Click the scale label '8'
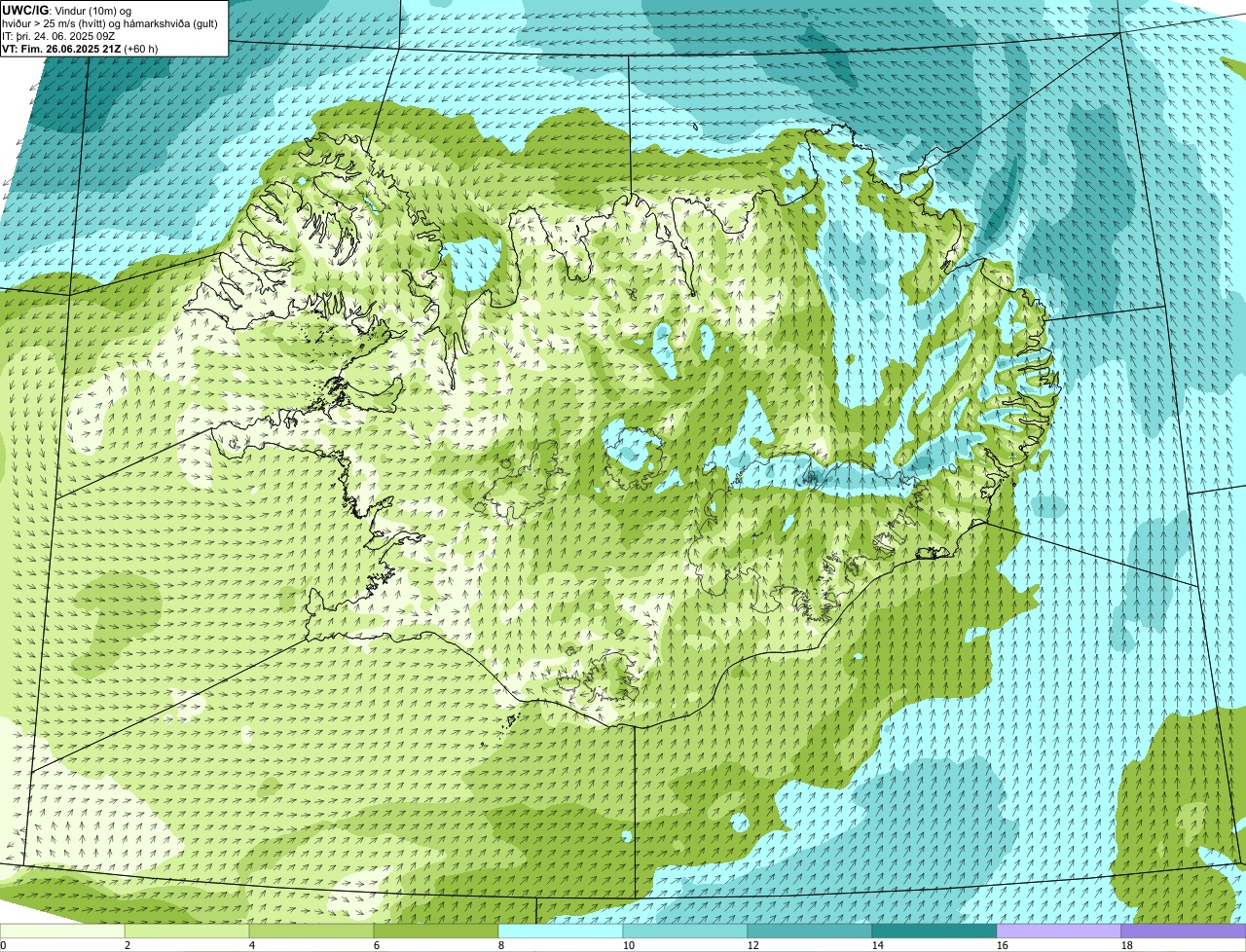The image size is (1246, 952). 501,945
